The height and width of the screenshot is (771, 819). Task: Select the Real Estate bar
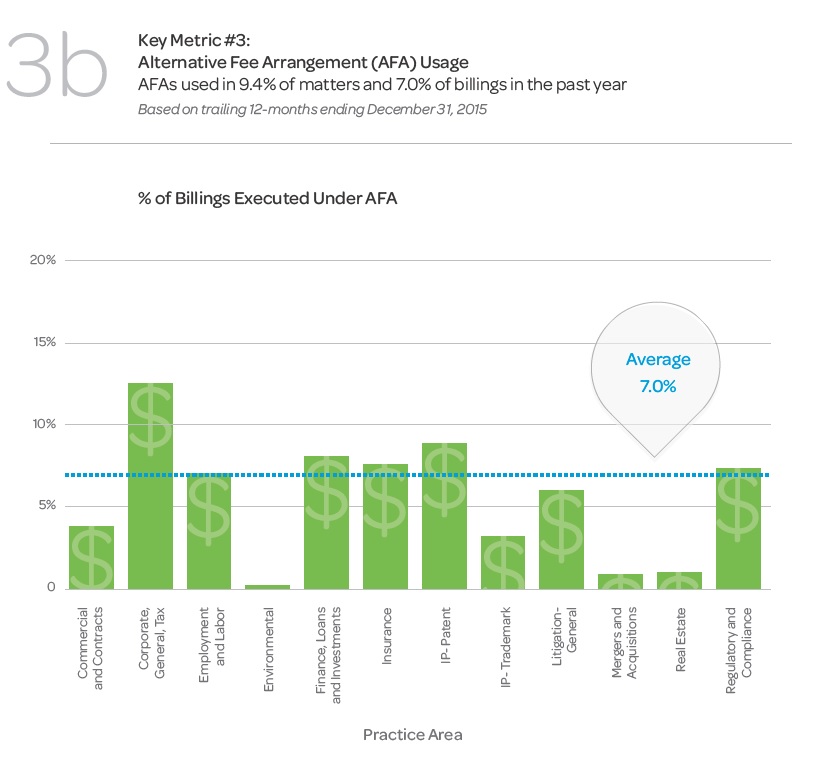(679, 580)
